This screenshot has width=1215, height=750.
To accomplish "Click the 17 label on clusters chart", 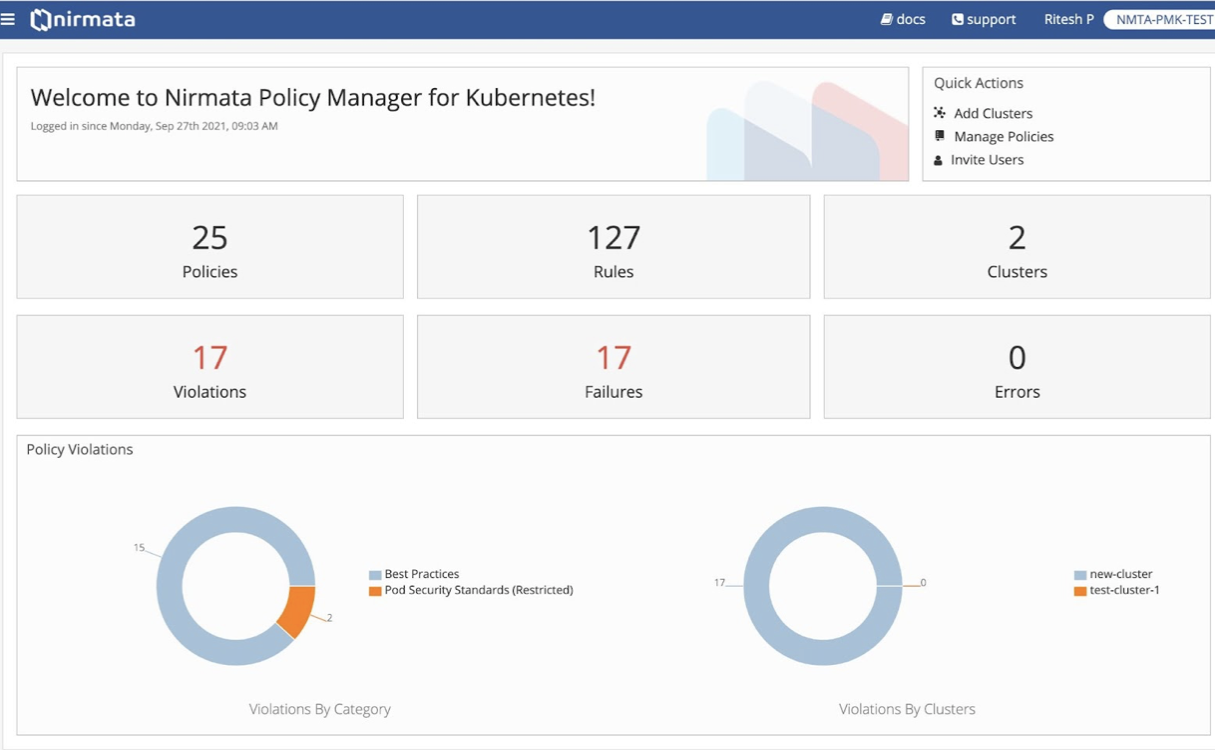I will (719, 582).
